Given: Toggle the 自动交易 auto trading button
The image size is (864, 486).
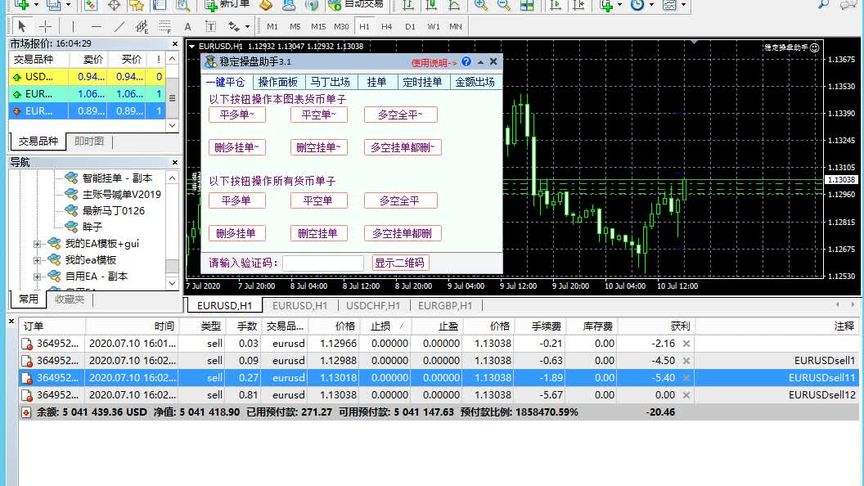Looking at the screenshot, I should click(355, 5).
